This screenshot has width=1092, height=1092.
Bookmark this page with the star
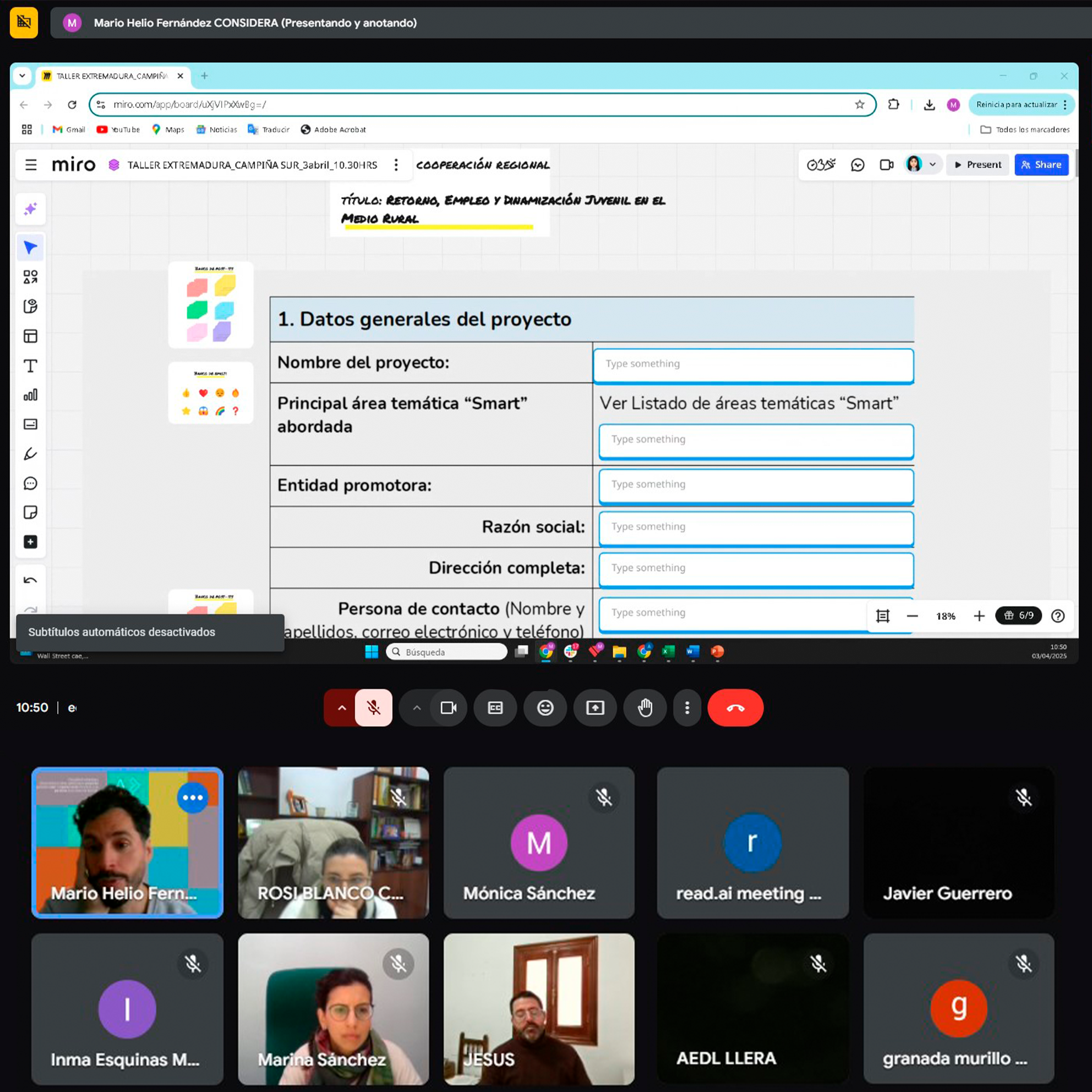click(860, 105)
